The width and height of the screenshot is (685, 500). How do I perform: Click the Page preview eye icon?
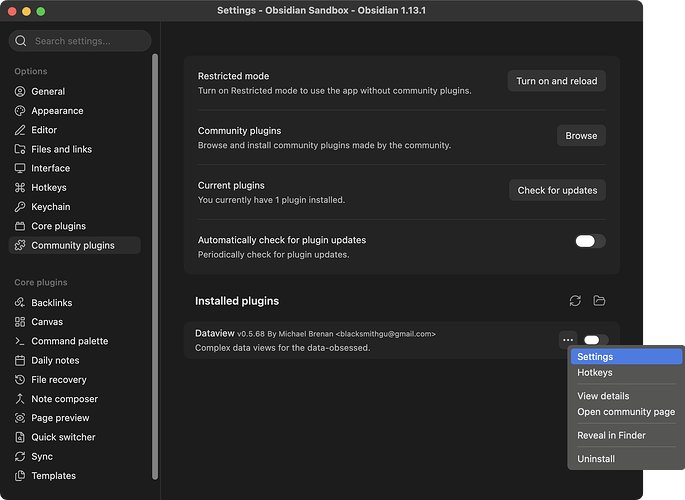click(x=20, y=418)
